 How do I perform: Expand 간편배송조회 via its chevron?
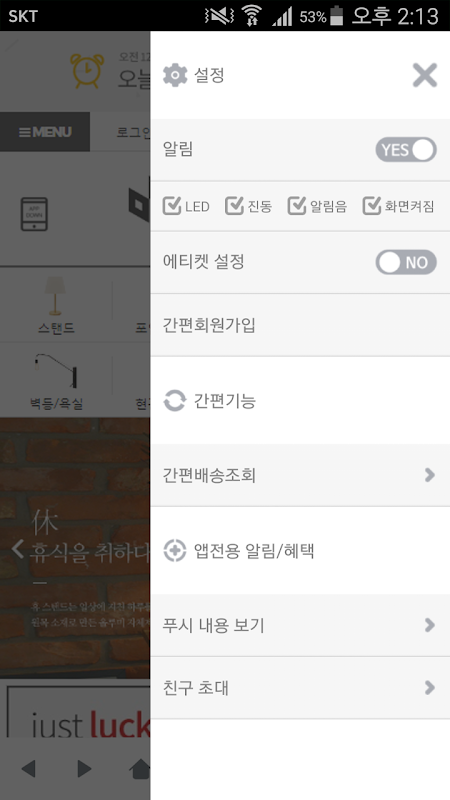(430, 475)
